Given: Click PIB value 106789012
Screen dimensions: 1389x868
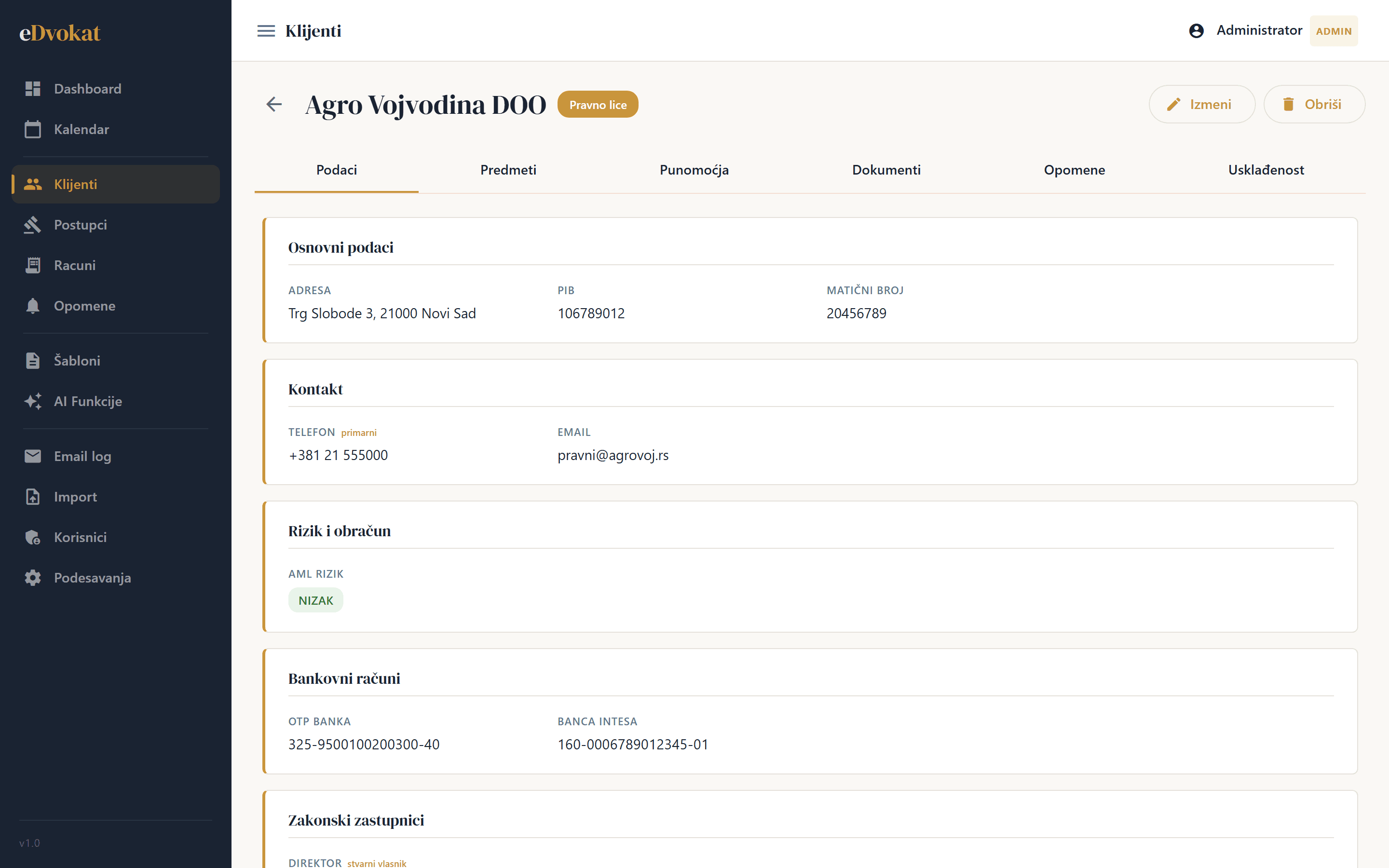Looking at the screenshot, I should 591,313.
